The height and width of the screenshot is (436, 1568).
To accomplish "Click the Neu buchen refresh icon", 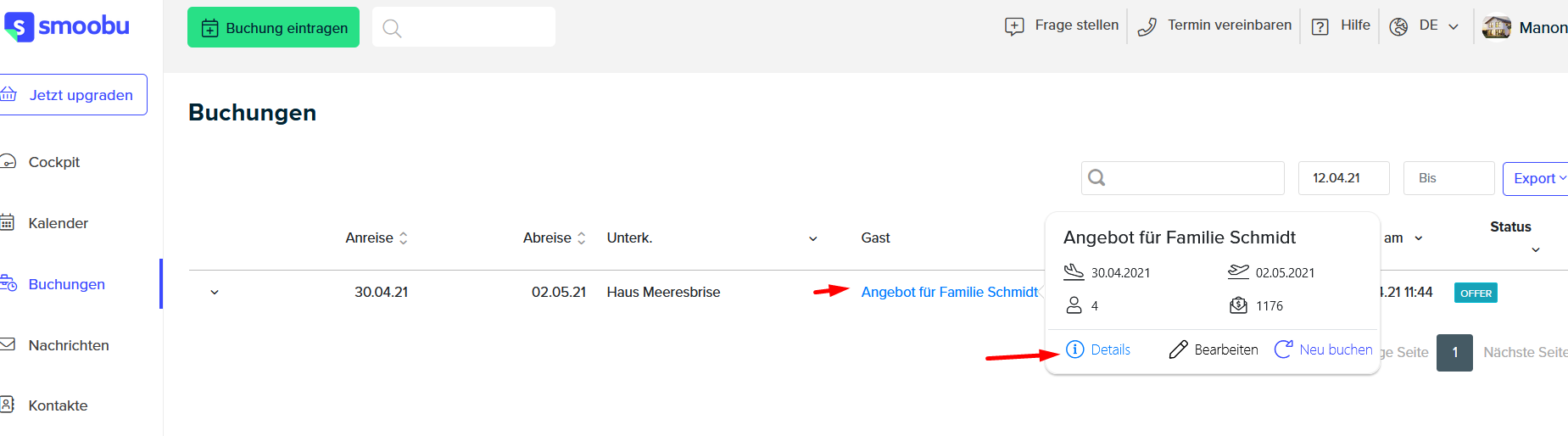I will [1283, 349].
